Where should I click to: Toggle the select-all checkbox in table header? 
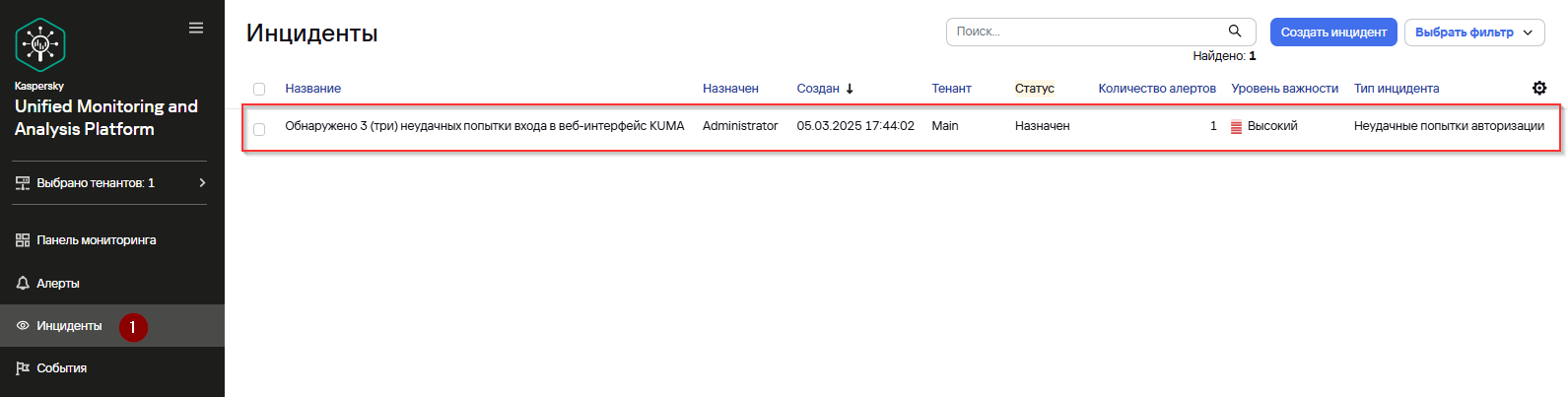[259, 89]
